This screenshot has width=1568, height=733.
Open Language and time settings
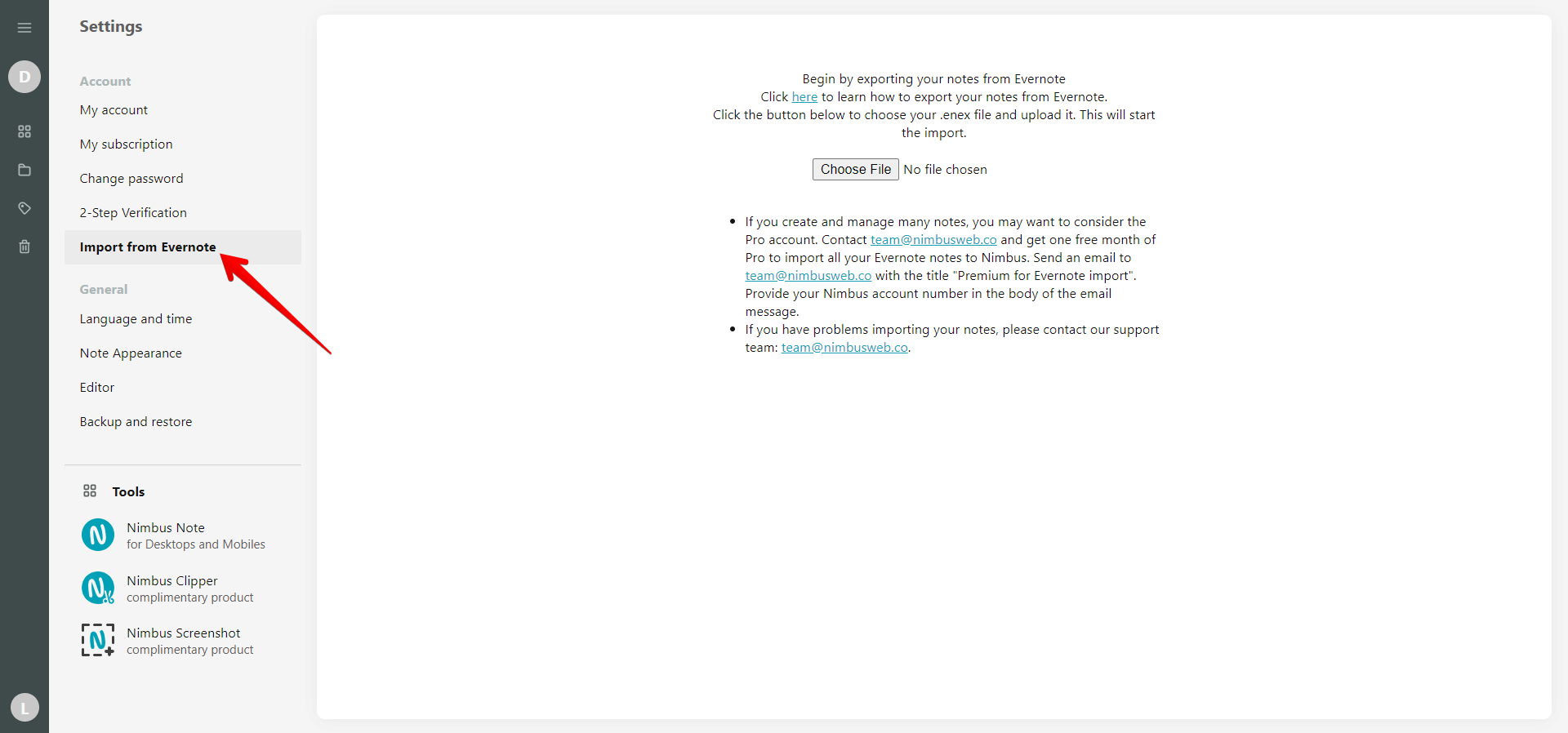183,319
